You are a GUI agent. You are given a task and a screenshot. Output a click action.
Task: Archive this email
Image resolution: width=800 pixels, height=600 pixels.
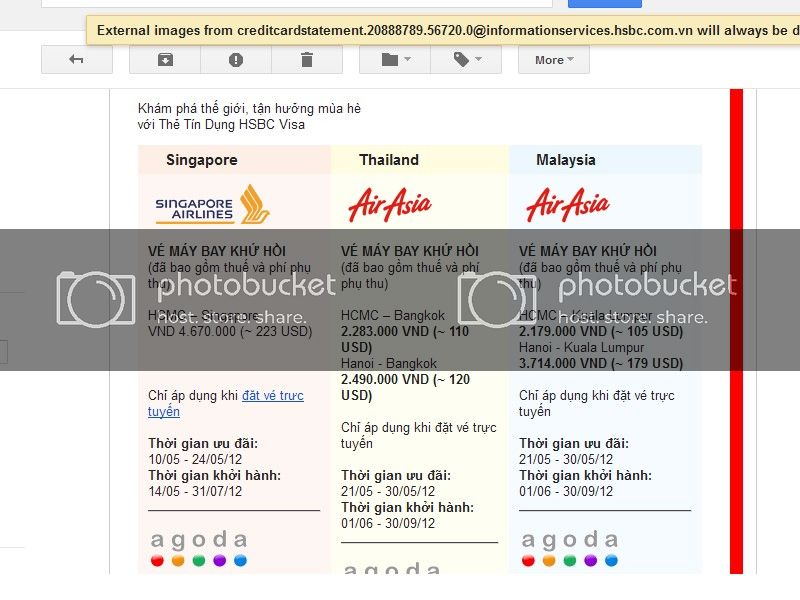point(165,60)
